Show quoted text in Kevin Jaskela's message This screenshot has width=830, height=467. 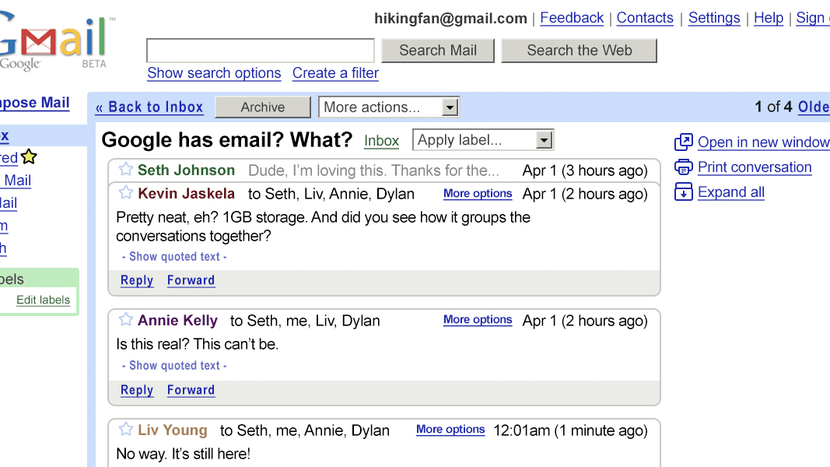pyautogui.click(x=174, y=256)
